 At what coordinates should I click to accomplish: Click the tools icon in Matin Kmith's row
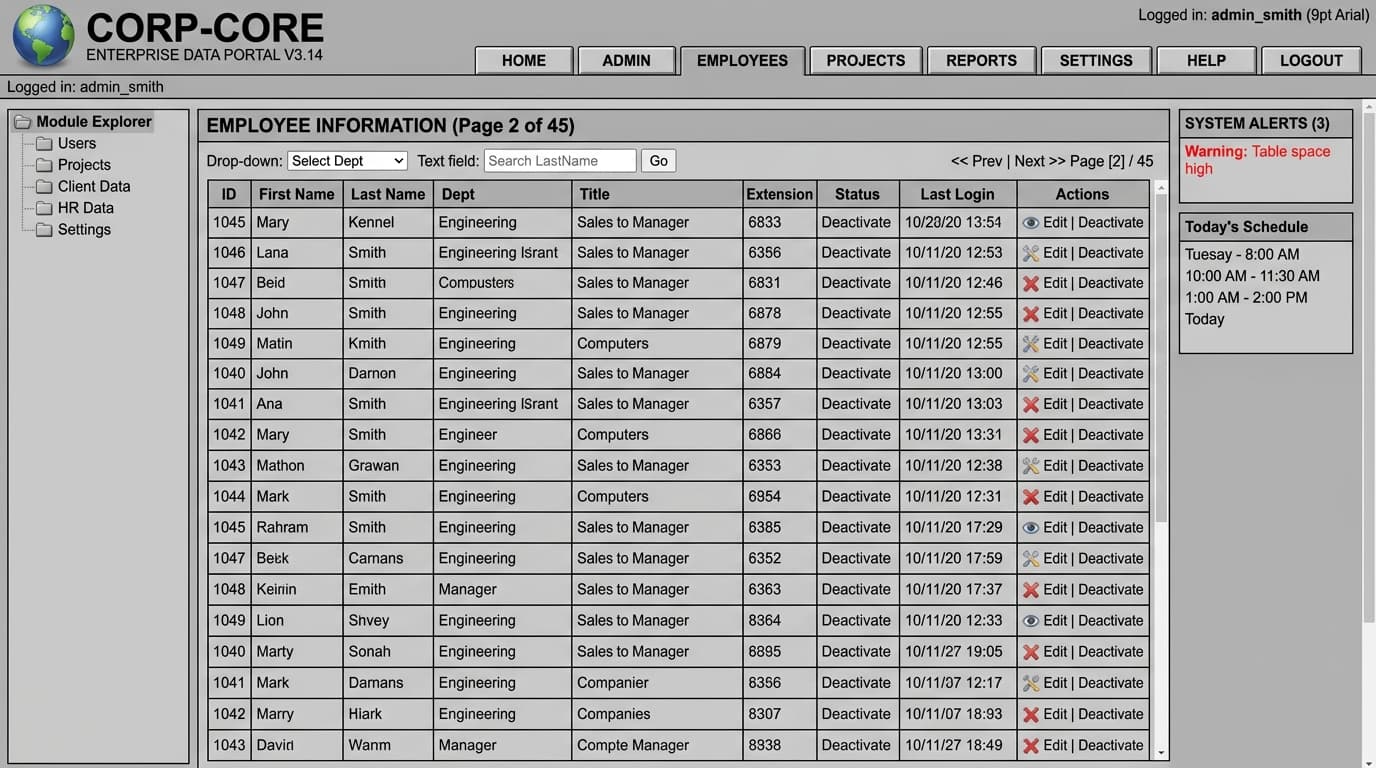pos(1031,343)
